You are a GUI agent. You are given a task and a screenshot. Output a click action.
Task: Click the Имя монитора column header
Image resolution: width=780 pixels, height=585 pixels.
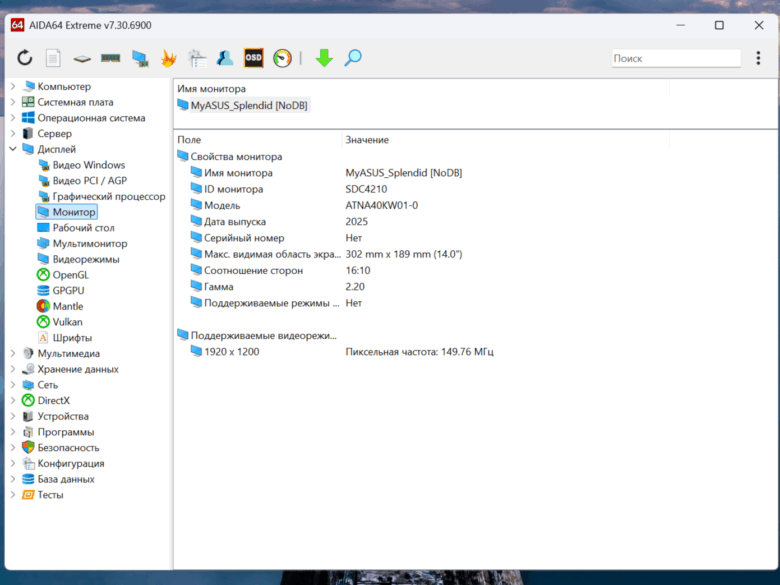(211, 89)
